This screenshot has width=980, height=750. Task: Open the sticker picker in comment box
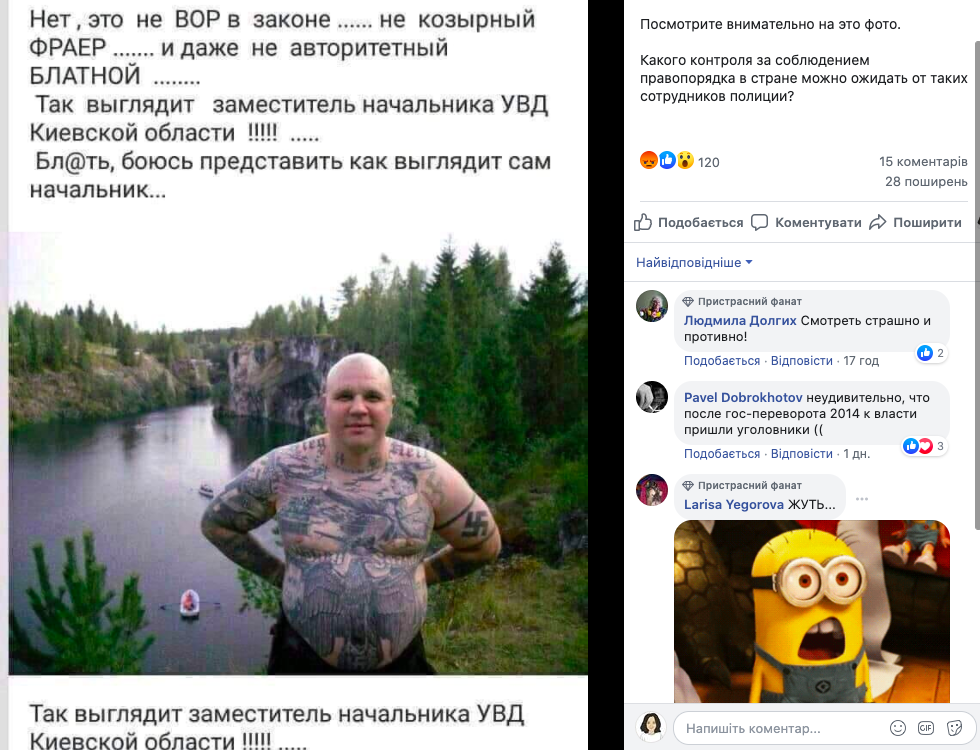pos(954,728)
